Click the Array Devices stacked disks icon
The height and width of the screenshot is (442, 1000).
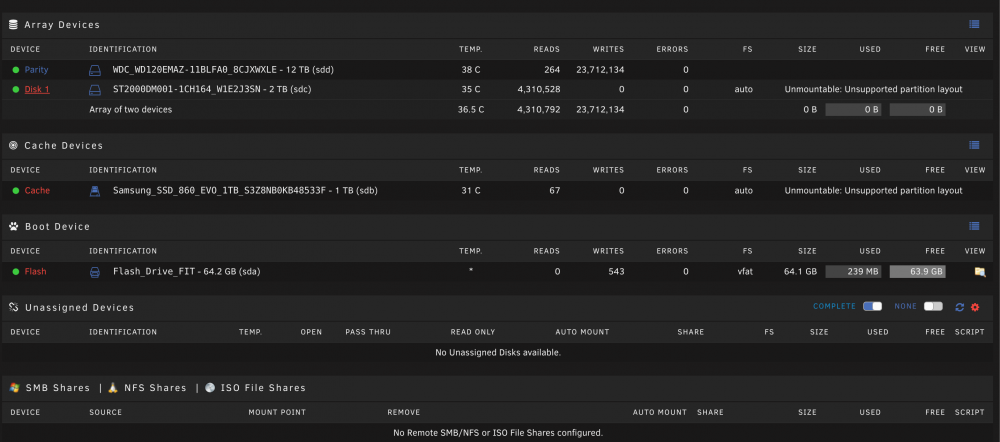[x=13, y=25]
